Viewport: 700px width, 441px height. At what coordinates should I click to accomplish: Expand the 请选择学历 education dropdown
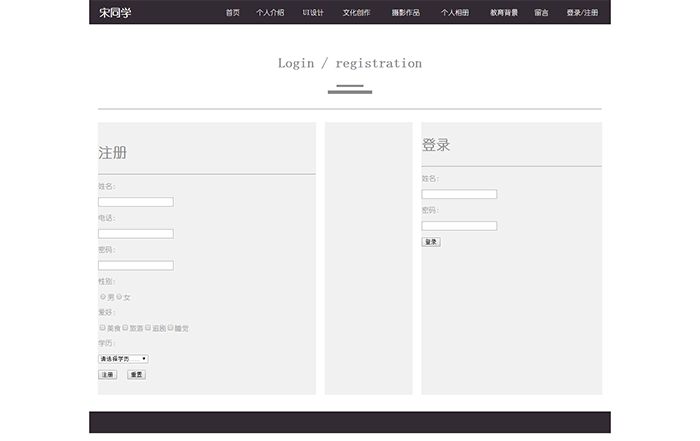123,358
